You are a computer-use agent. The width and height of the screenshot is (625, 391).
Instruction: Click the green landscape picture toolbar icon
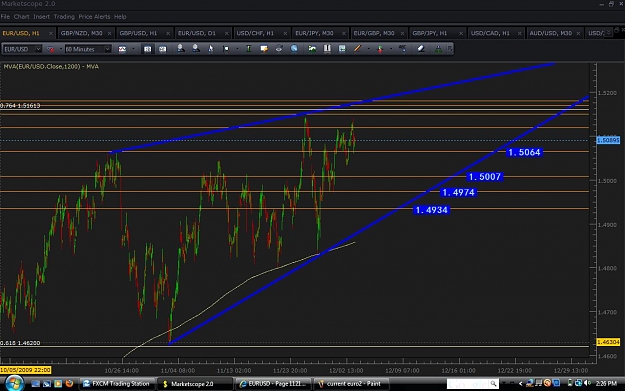tap(312, 49)
